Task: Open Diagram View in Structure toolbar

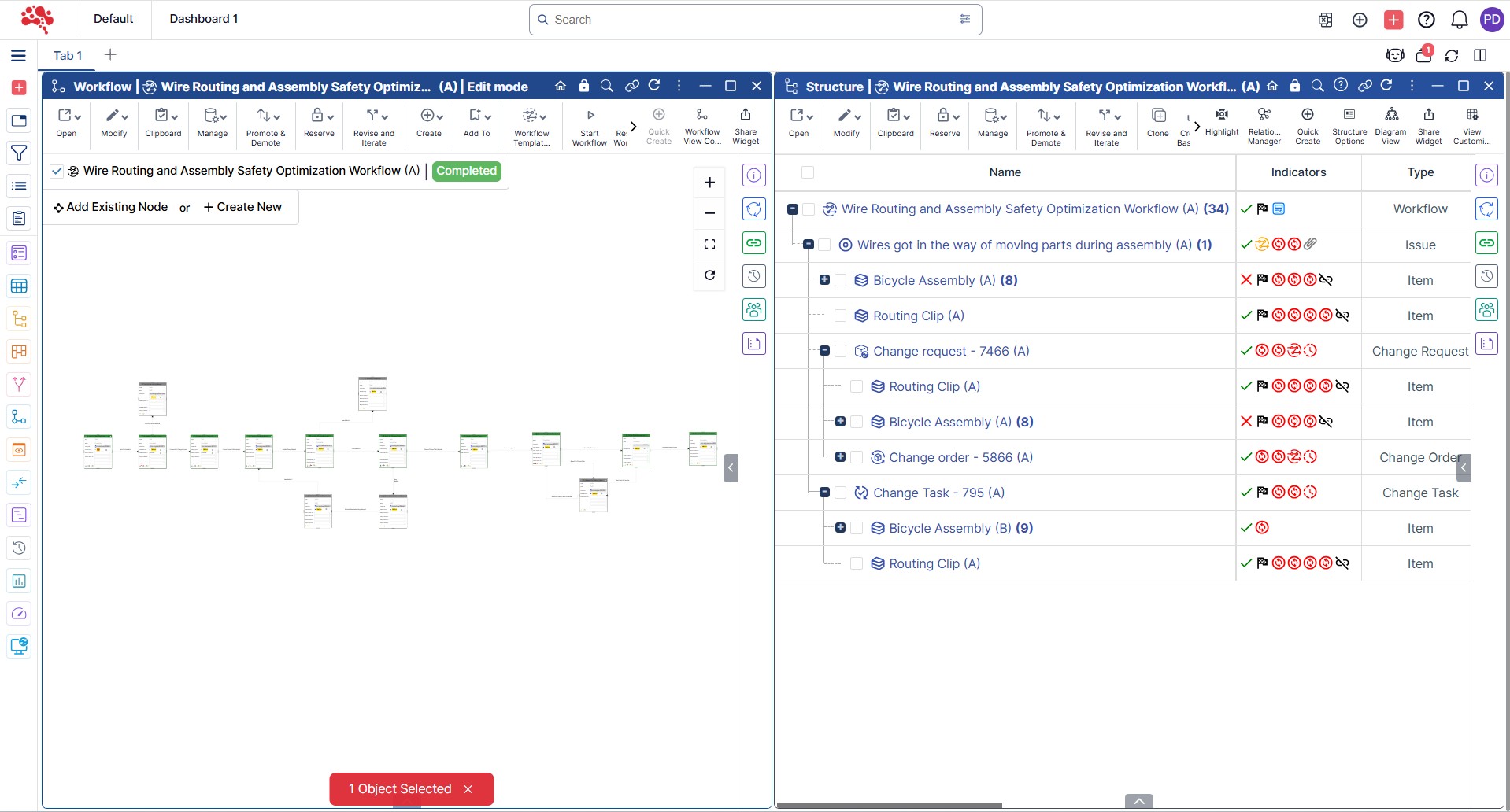Action: click(1390, 125)
